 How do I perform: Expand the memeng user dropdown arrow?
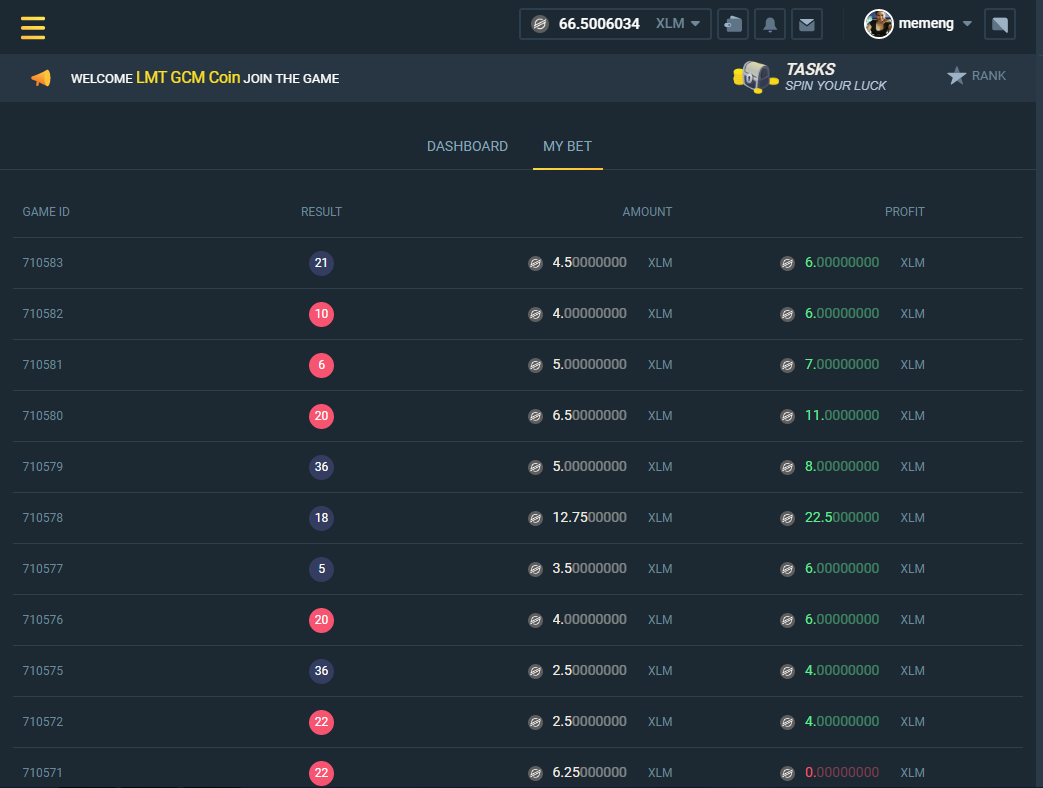pyautogui.click(x=967, y=24)
